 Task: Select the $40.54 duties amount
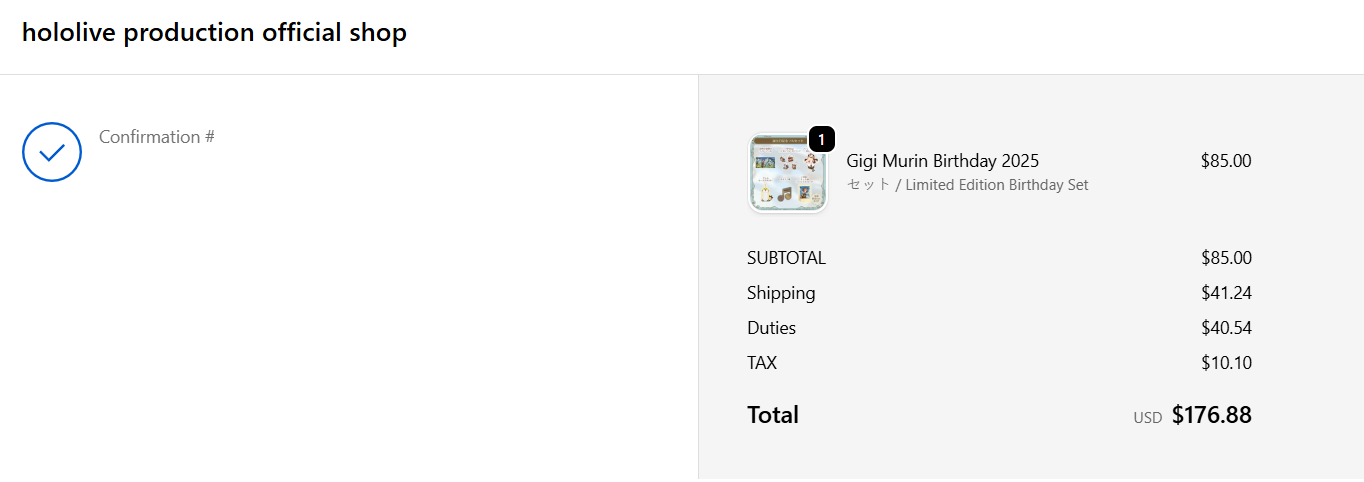(1226, 328)
